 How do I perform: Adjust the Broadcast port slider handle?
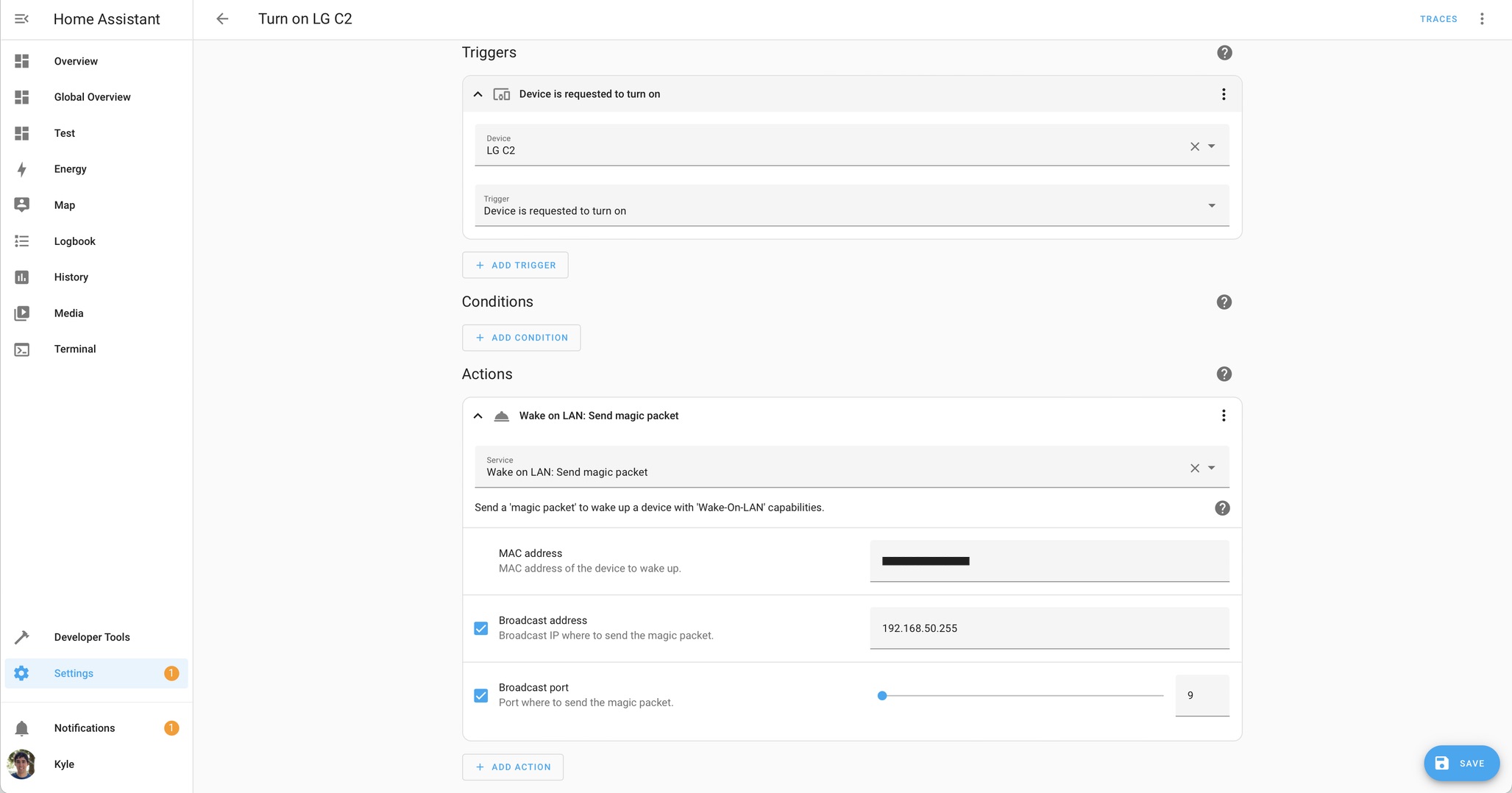(881, 695)
